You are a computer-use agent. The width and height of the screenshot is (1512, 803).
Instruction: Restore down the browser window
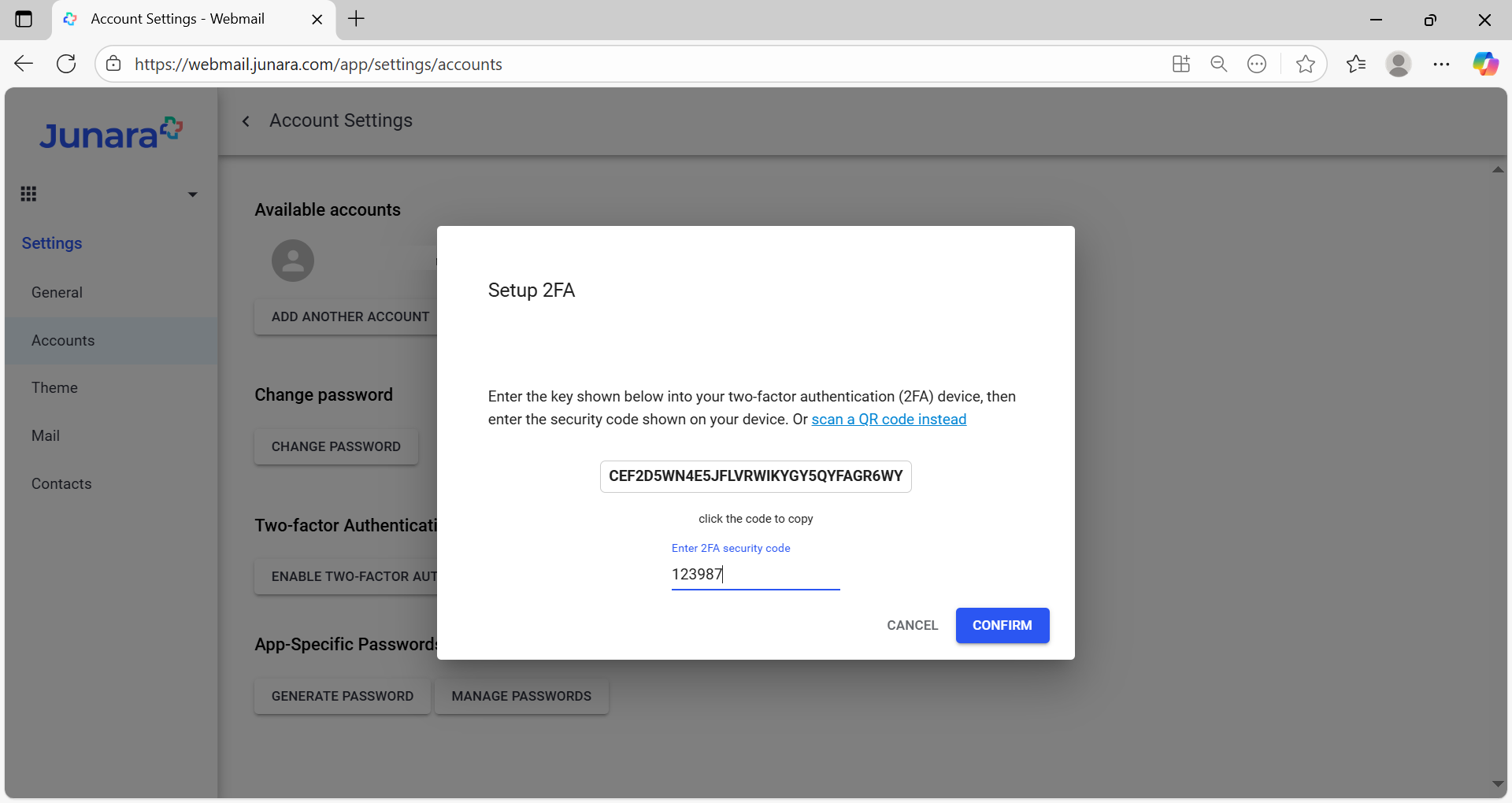[x=1430, y=20]
